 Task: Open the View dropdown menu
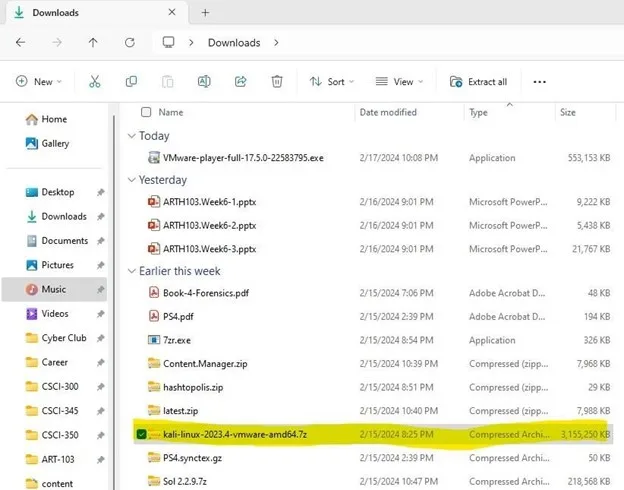tap(399, 82)
